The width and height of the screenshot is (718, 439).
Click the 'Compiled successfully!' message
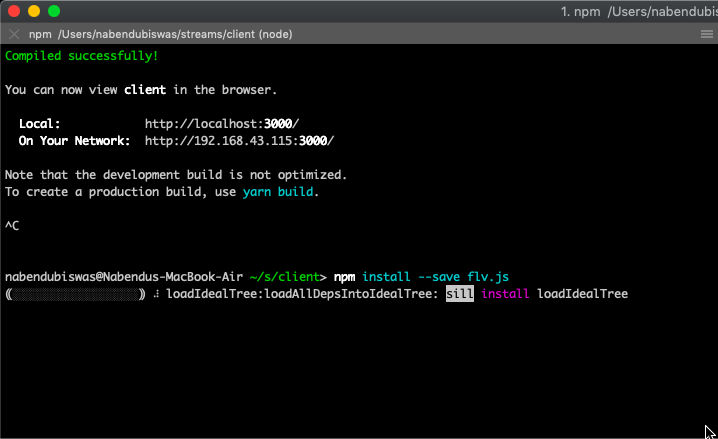point(82,56)
